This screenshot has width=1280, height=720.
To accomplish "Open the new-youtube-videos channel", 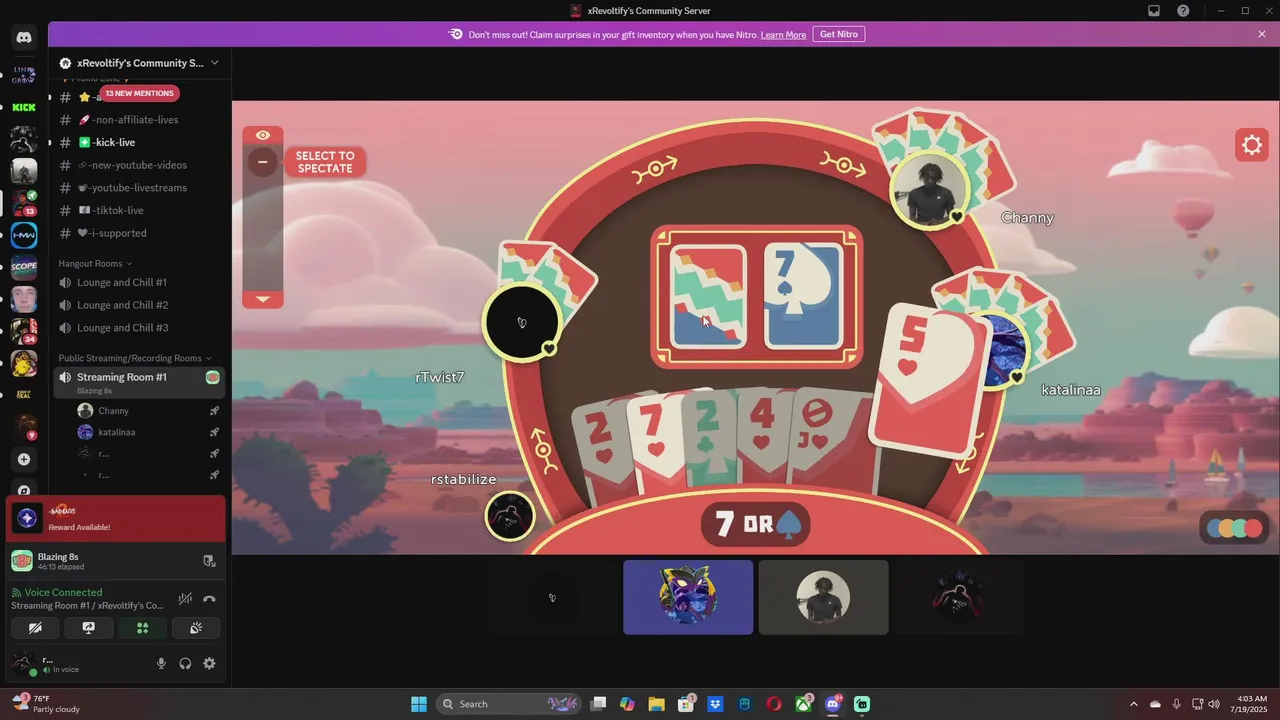I will click(x=139, y=165).
